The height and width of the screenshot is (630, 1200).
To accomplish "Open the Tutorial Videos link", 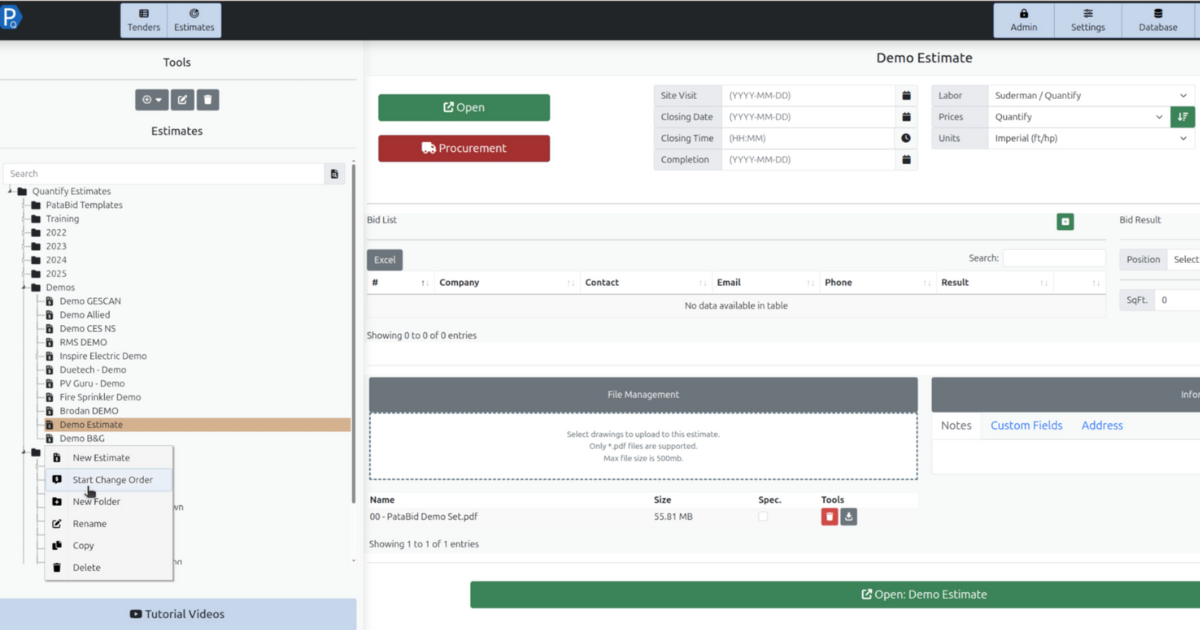I will [x=177, y=614].
